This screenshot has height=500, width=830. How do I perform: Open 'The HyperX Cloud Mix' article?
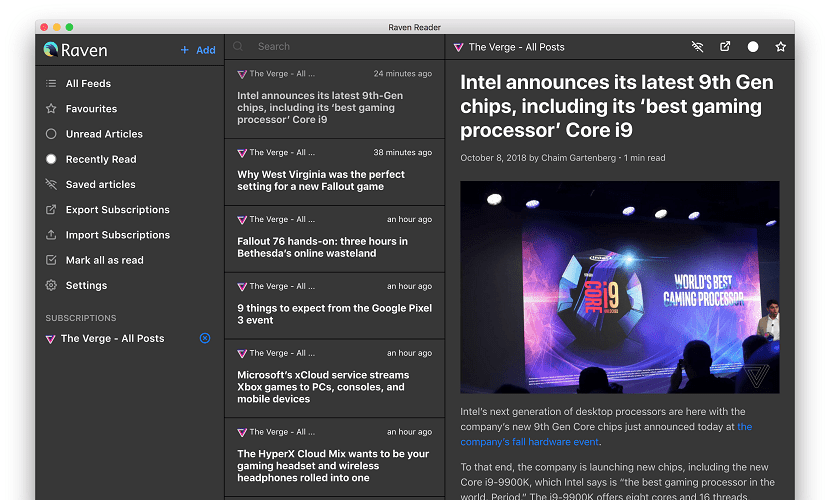click(335, 457)
